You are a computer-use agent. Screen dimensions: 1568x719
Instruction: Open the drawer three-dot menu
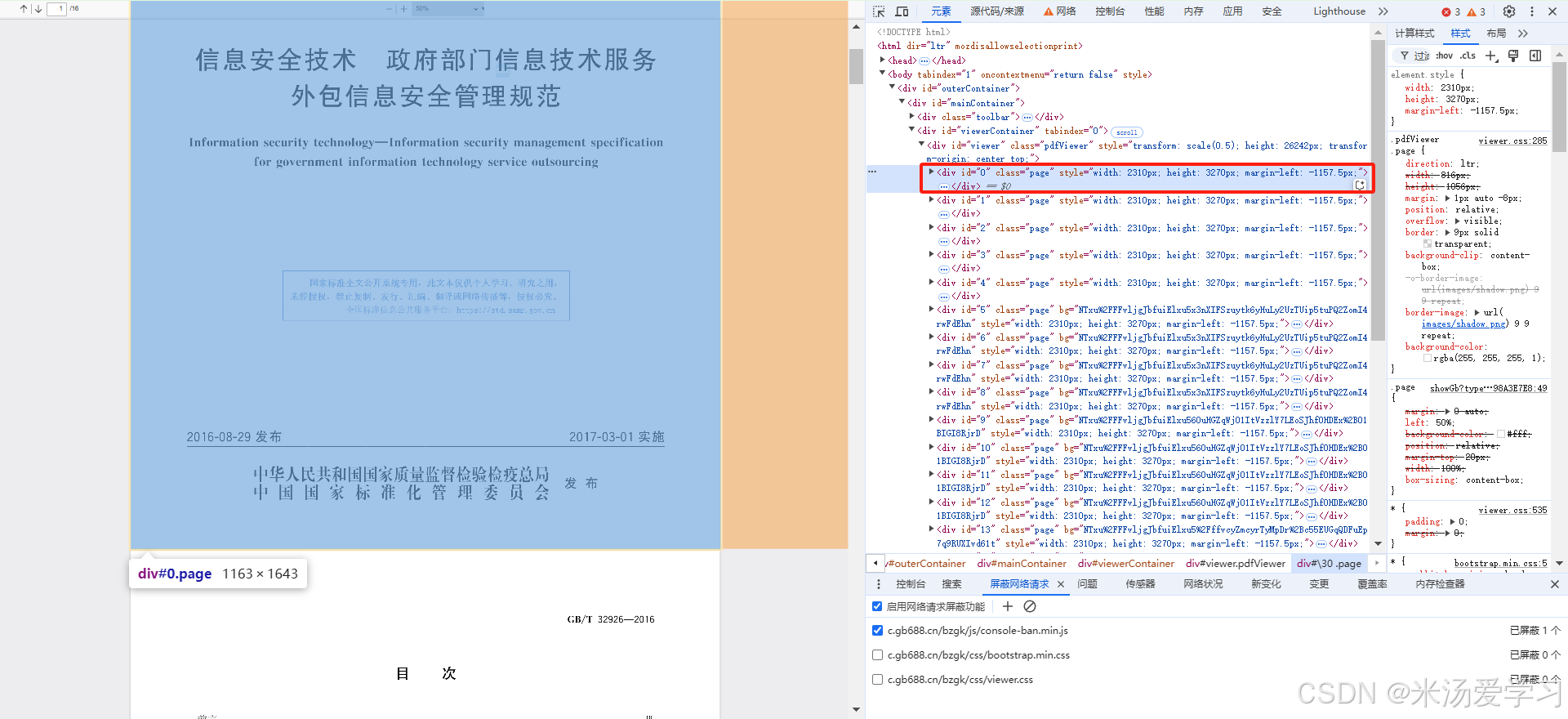879,584
